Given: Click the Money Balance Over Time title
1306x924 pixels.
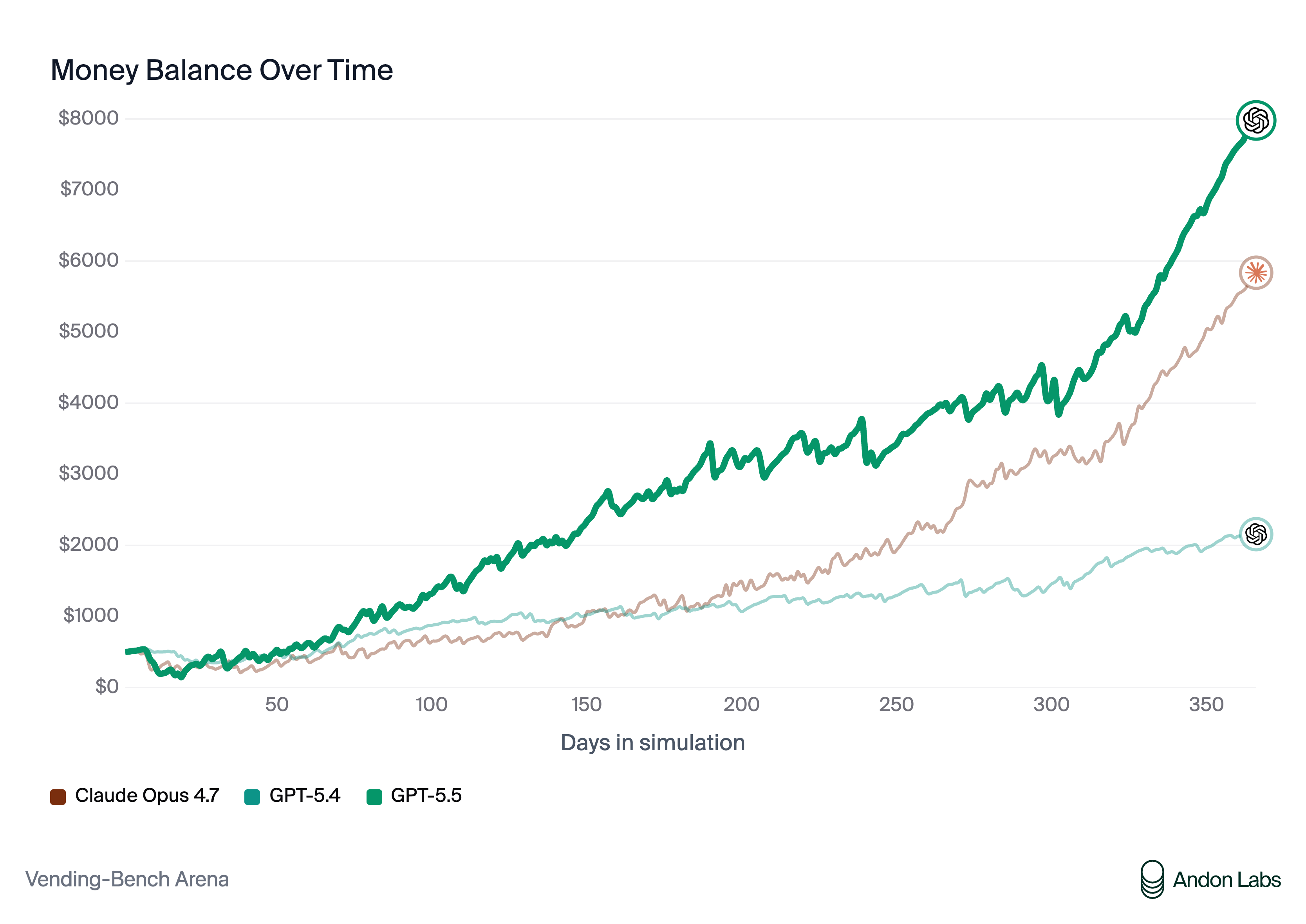Looking at the screenshot, I should (222, 70).
